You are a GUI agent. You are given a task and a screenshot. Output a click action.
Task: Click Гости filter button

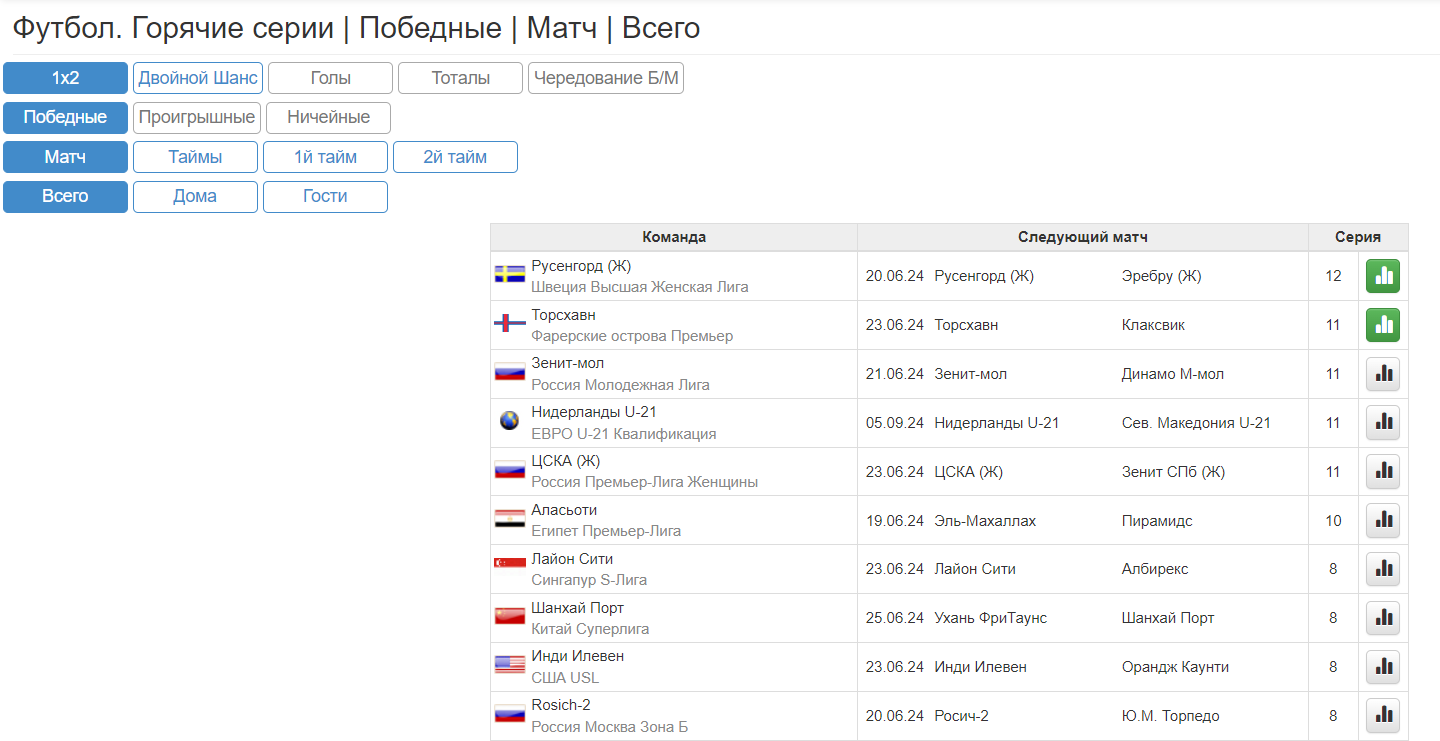point(325,196)
